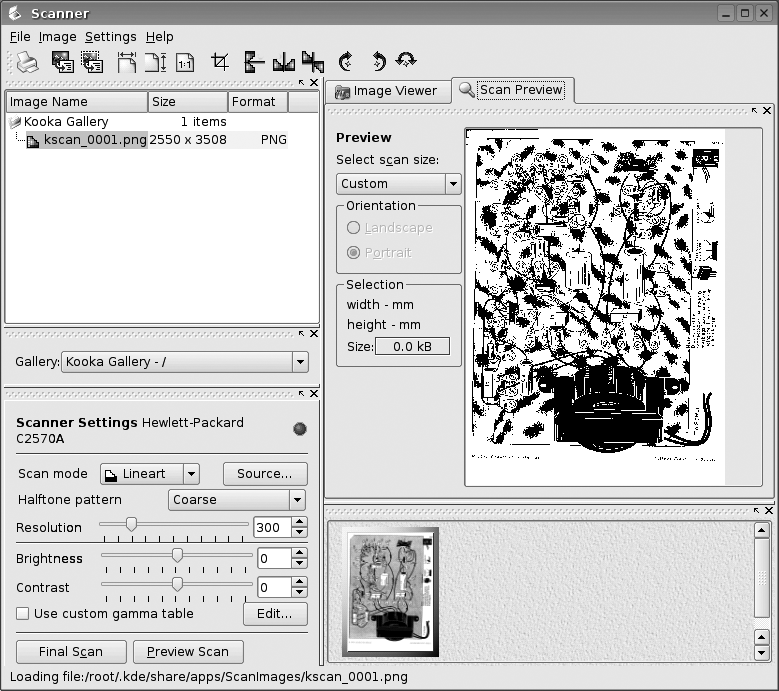Image resolution: width=779 pixels, height=691 pixels.
Task: Click the crop selection toolbar icon
Action: point(220,62)
